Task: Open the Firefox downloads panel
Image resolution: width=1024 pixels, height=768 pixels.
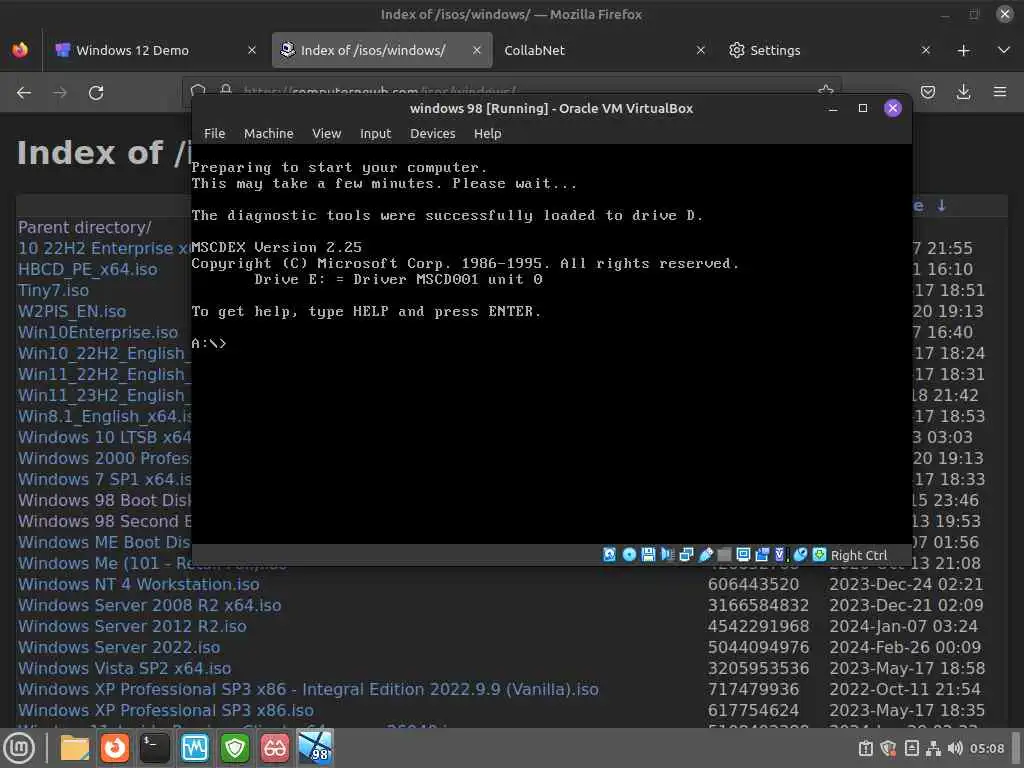Action: point(963,92)
